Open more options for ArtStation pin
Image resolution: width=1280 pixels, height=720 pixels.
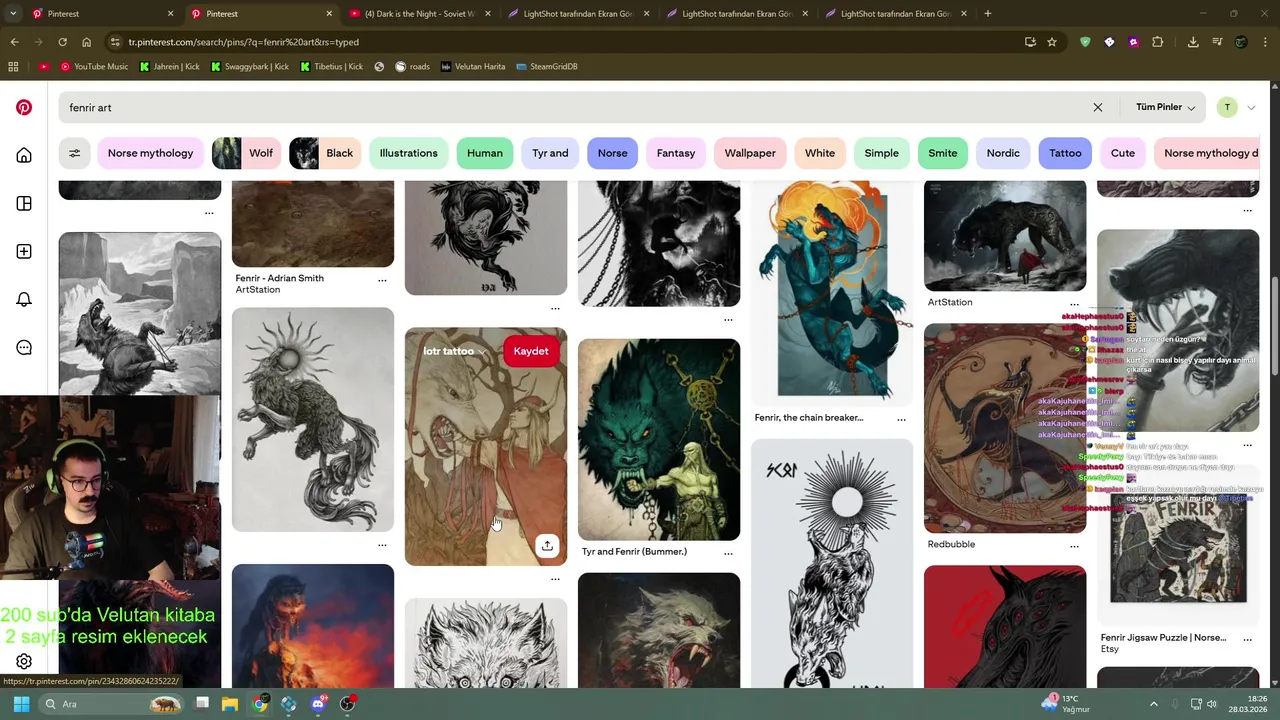coord(1074,304)
